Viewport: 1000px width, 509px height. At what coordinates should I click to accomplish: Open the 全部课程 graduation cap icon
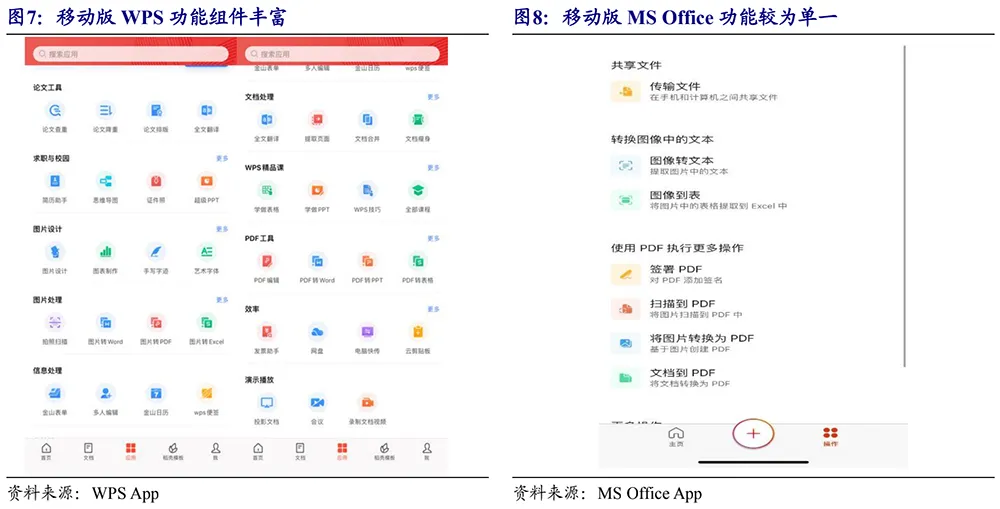418,191
